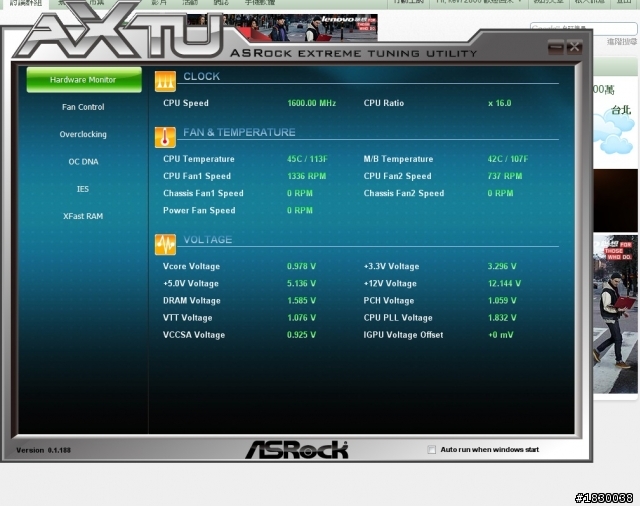Click the CPU Ratio value x 16.0
This screenshot has width=640, height=506.
500,103
